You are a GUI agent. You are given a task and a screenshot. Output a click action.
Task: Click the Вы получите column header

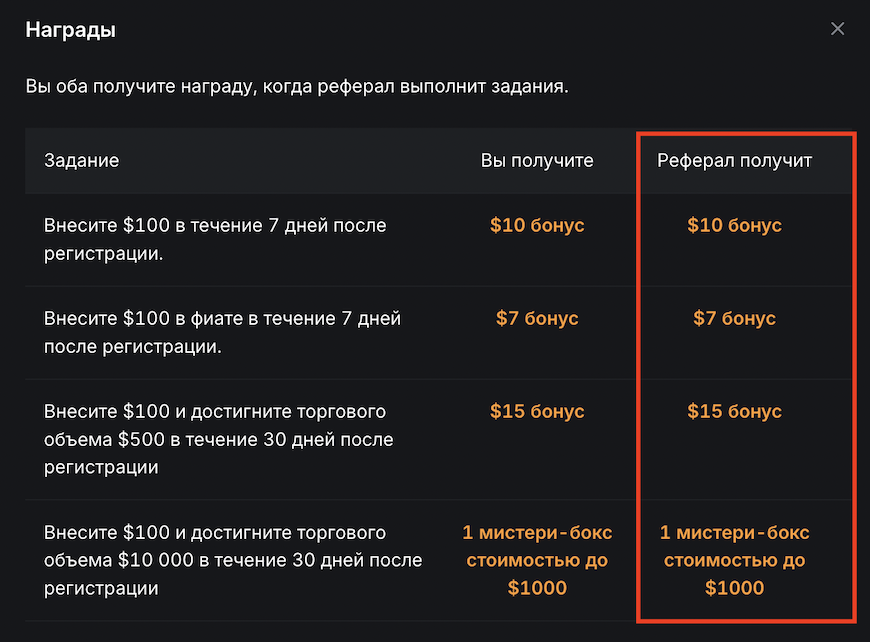point(537,160)
